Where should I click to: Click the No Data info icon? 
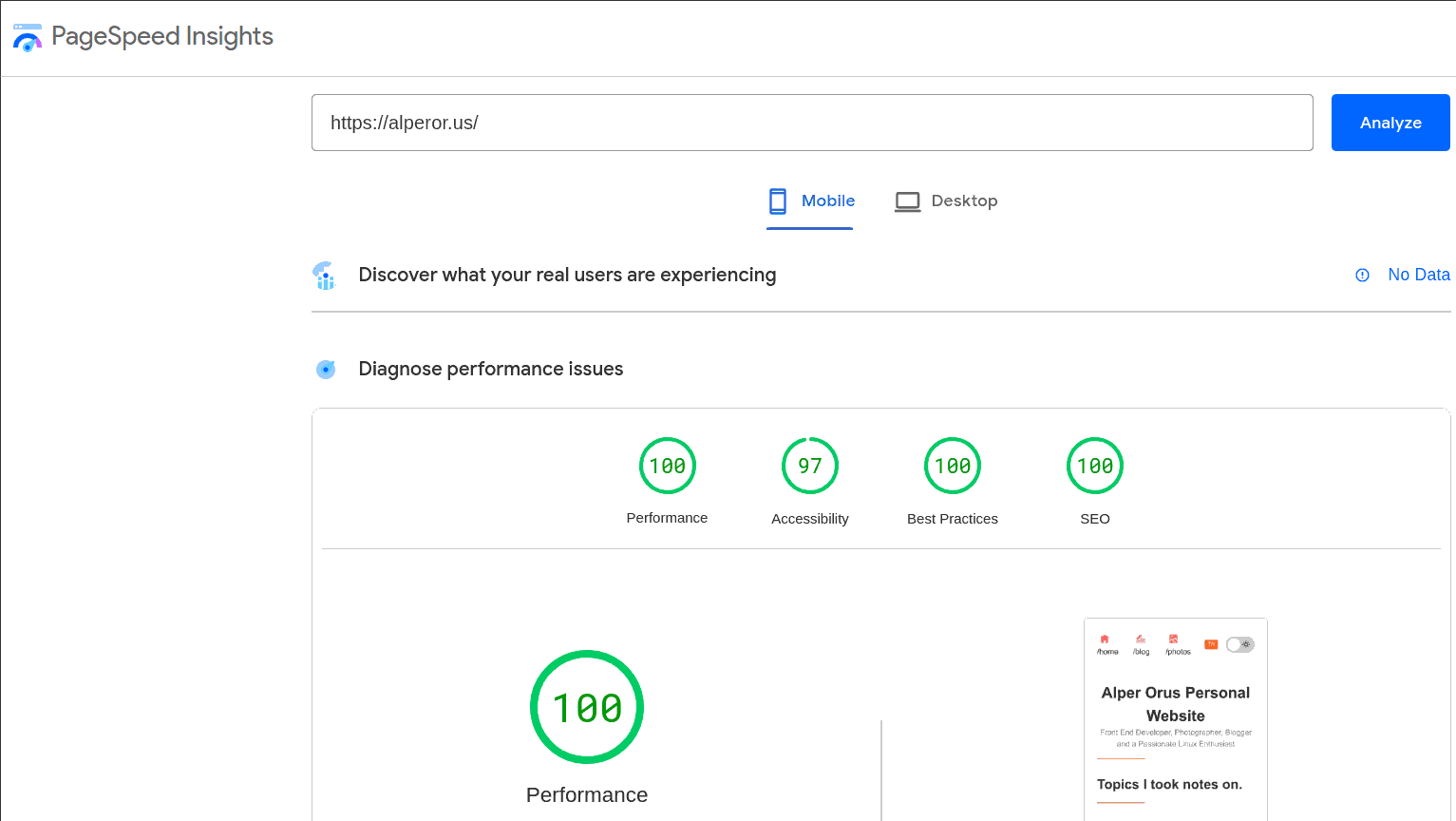tap(1362, 275)
